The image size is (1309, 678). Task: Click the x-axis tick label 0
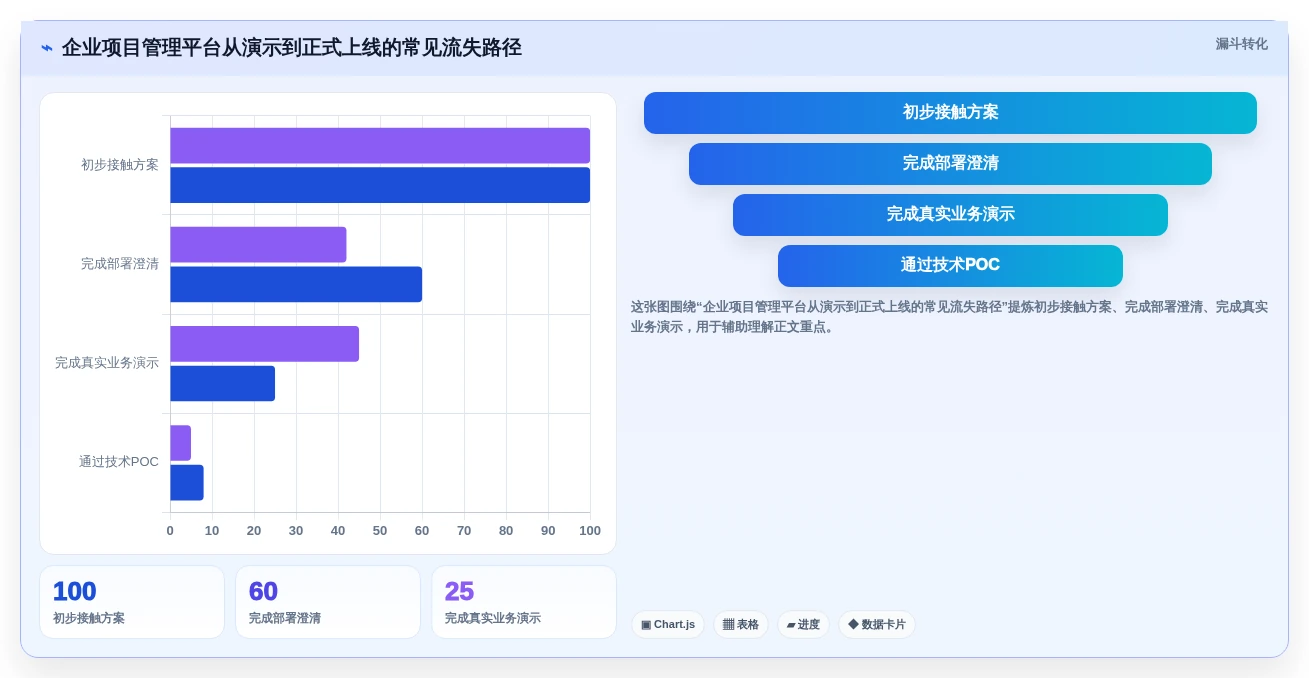pyautogui.click(x=170, y=531)
